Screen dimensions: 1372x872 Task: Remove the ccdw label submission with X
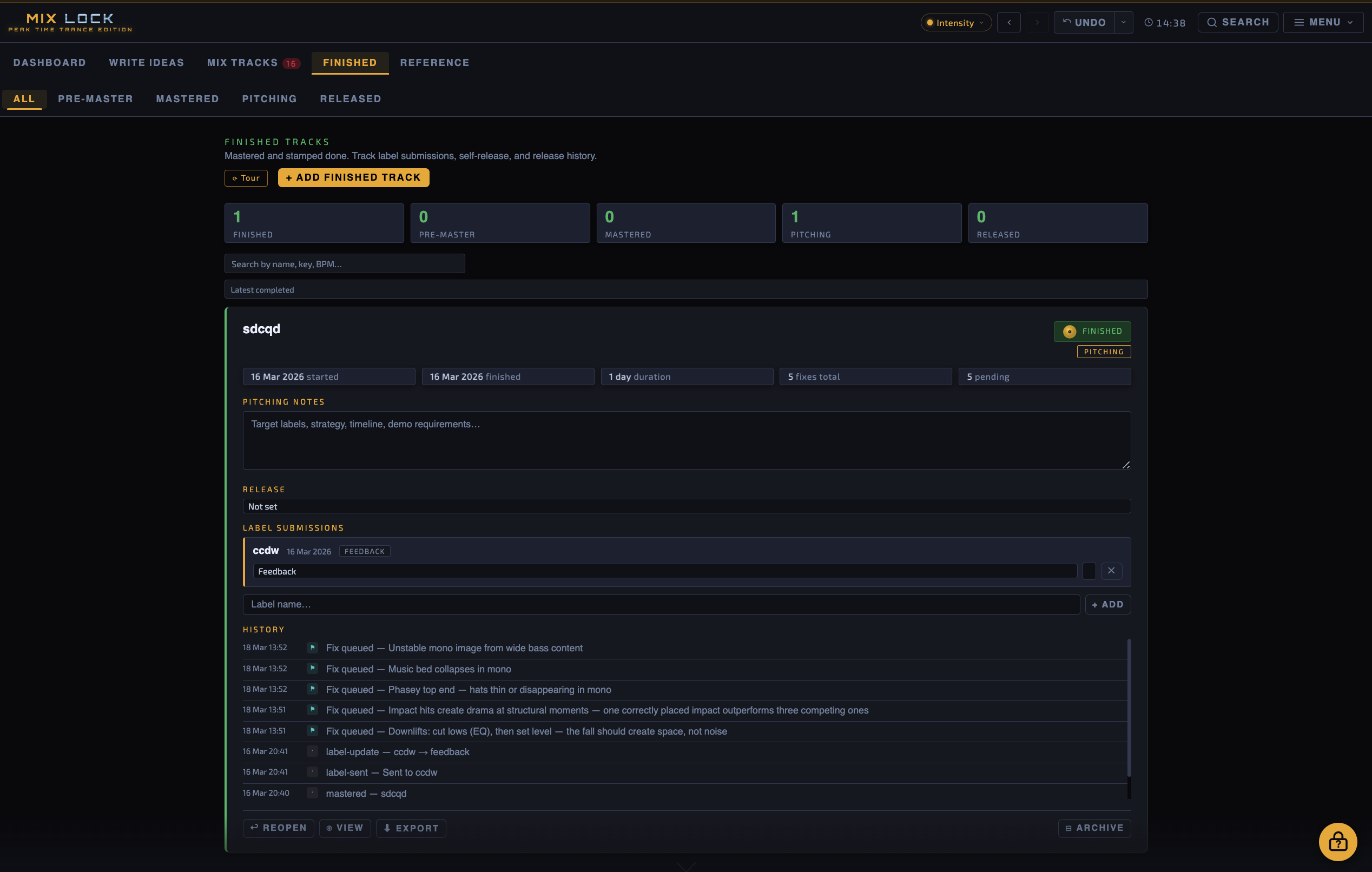(1111, 571)
